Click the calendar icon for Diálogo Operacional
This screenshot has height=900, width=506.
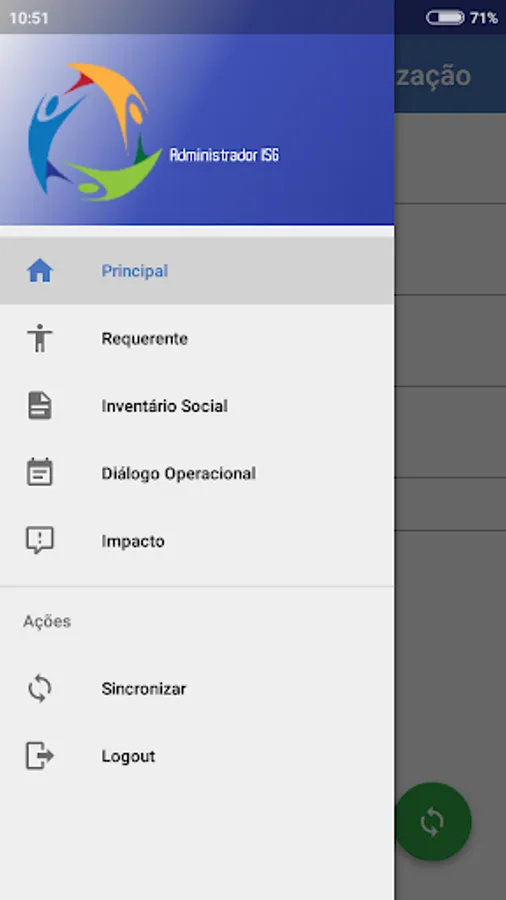tap(40, 472)
